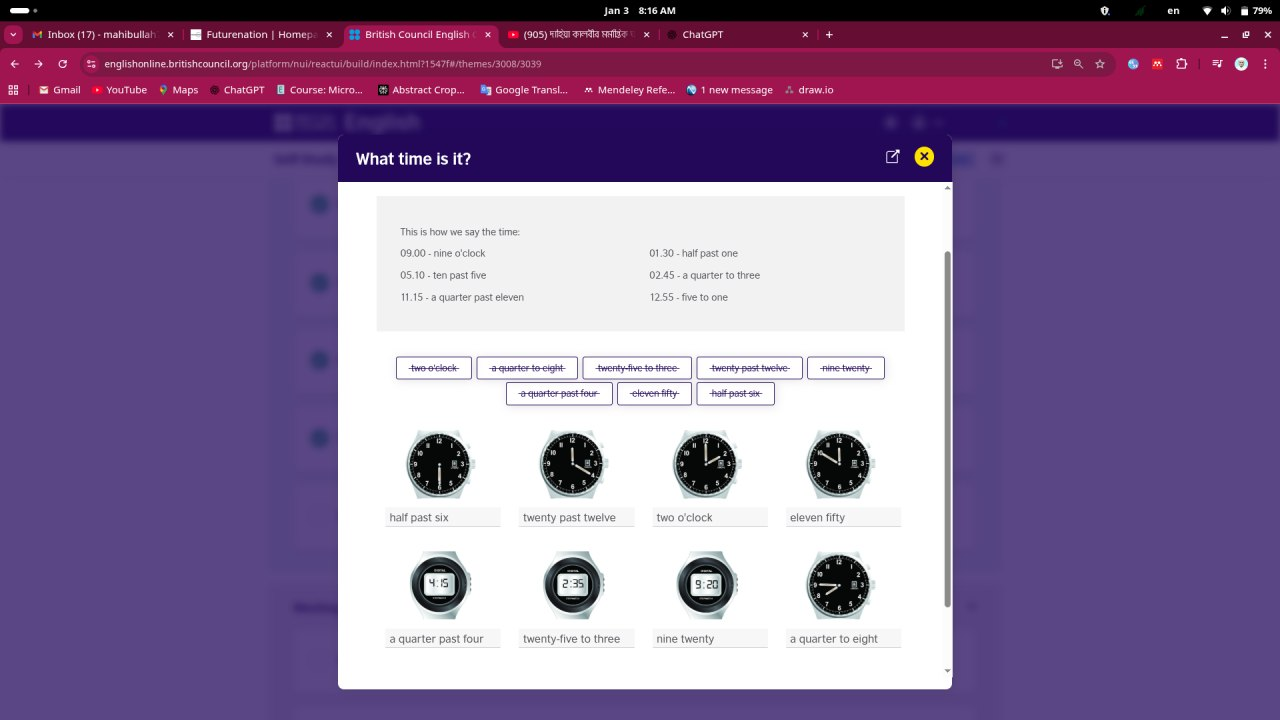Close the 'What time is it?' dialog
This screenshot has width=1280, height=720.
tap(924, 157)
